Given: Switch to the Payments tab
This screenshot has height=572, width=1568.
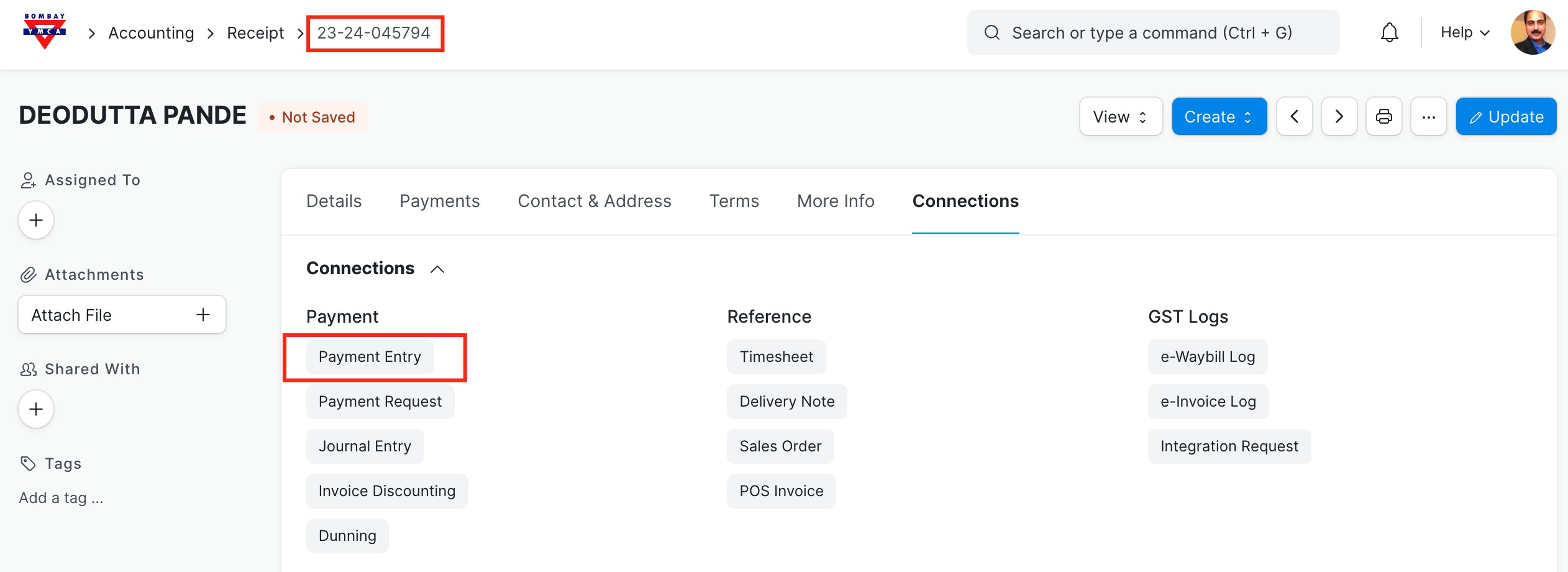Looking at the screenshot, I should point(439,201).
